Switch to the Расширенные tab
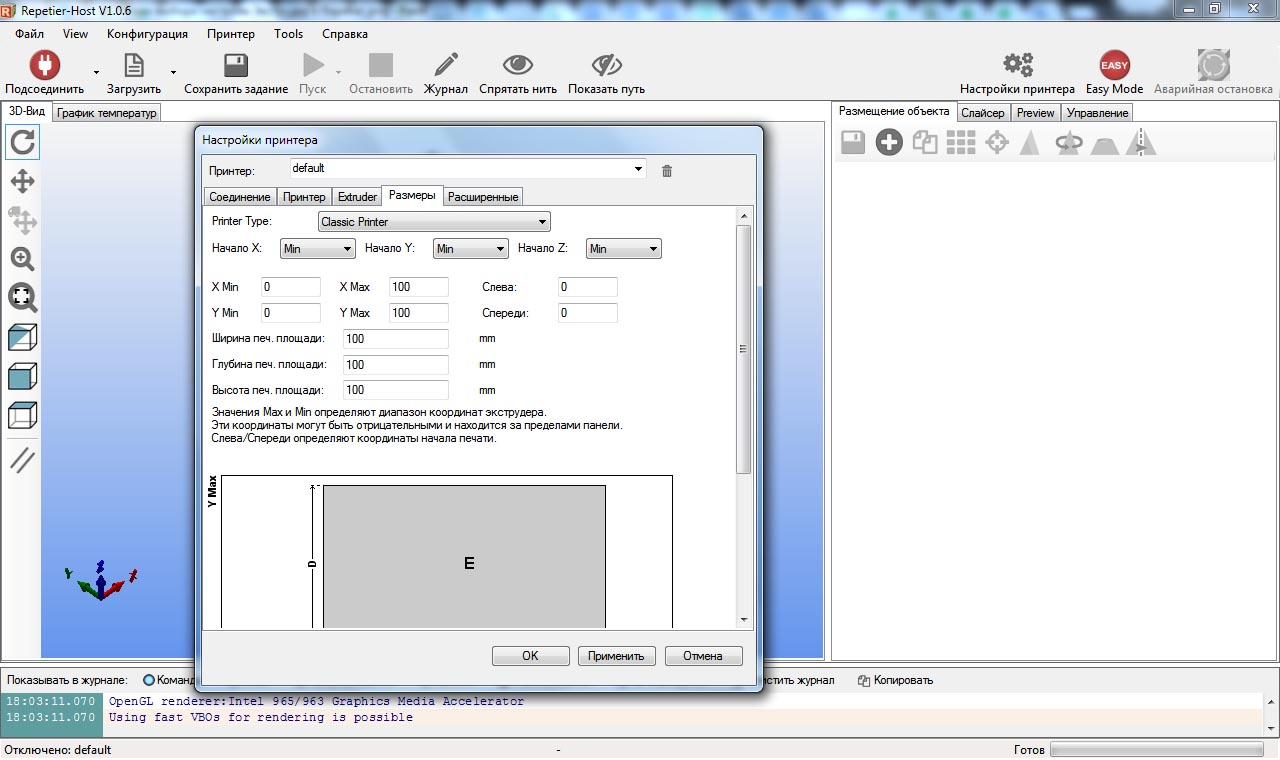 (x=483, y=197)
